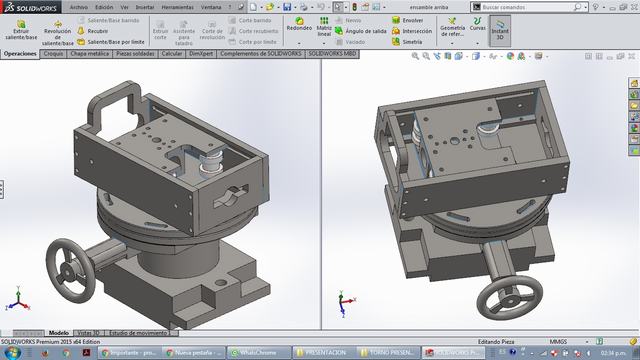Click the rebuild traffic light icon
This screenshot has height=360, width=640.
(x=354, y=7)
